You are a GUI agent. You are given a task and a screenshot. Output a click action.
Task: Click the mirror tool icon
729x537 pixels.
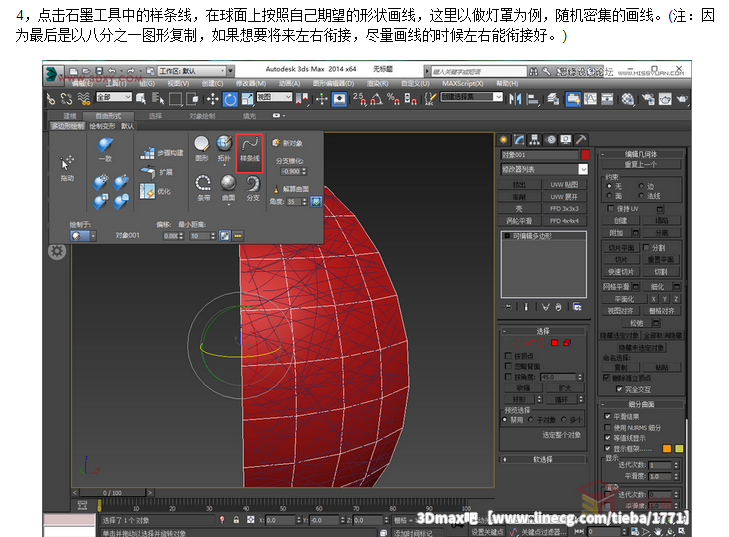pyautogui.click(x=515, y=99)
